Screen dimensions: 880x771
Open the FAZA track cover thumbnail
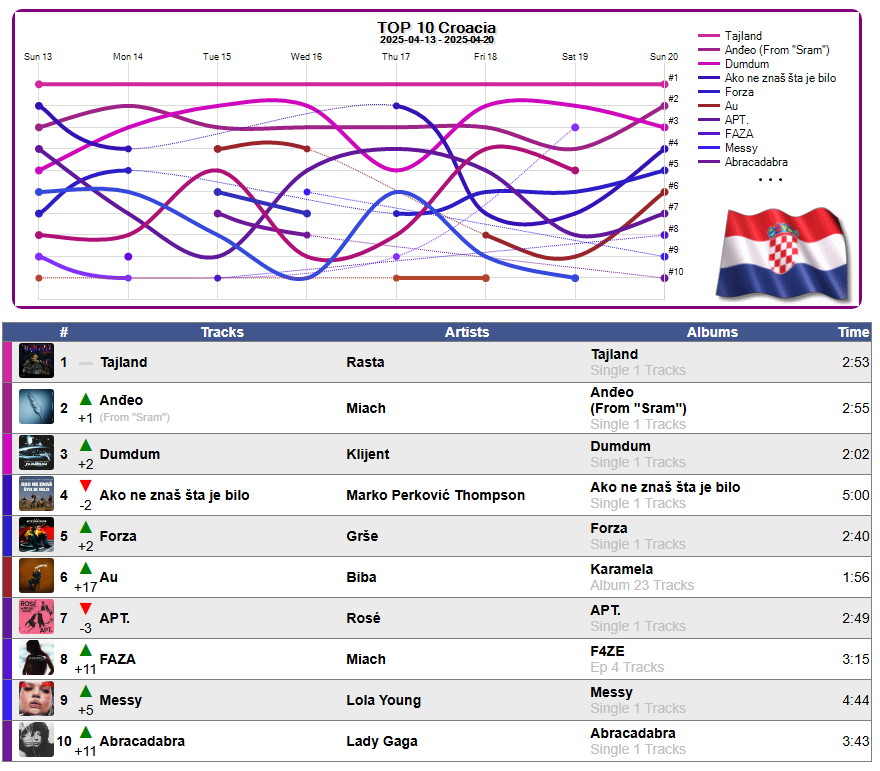coord(36,658)
